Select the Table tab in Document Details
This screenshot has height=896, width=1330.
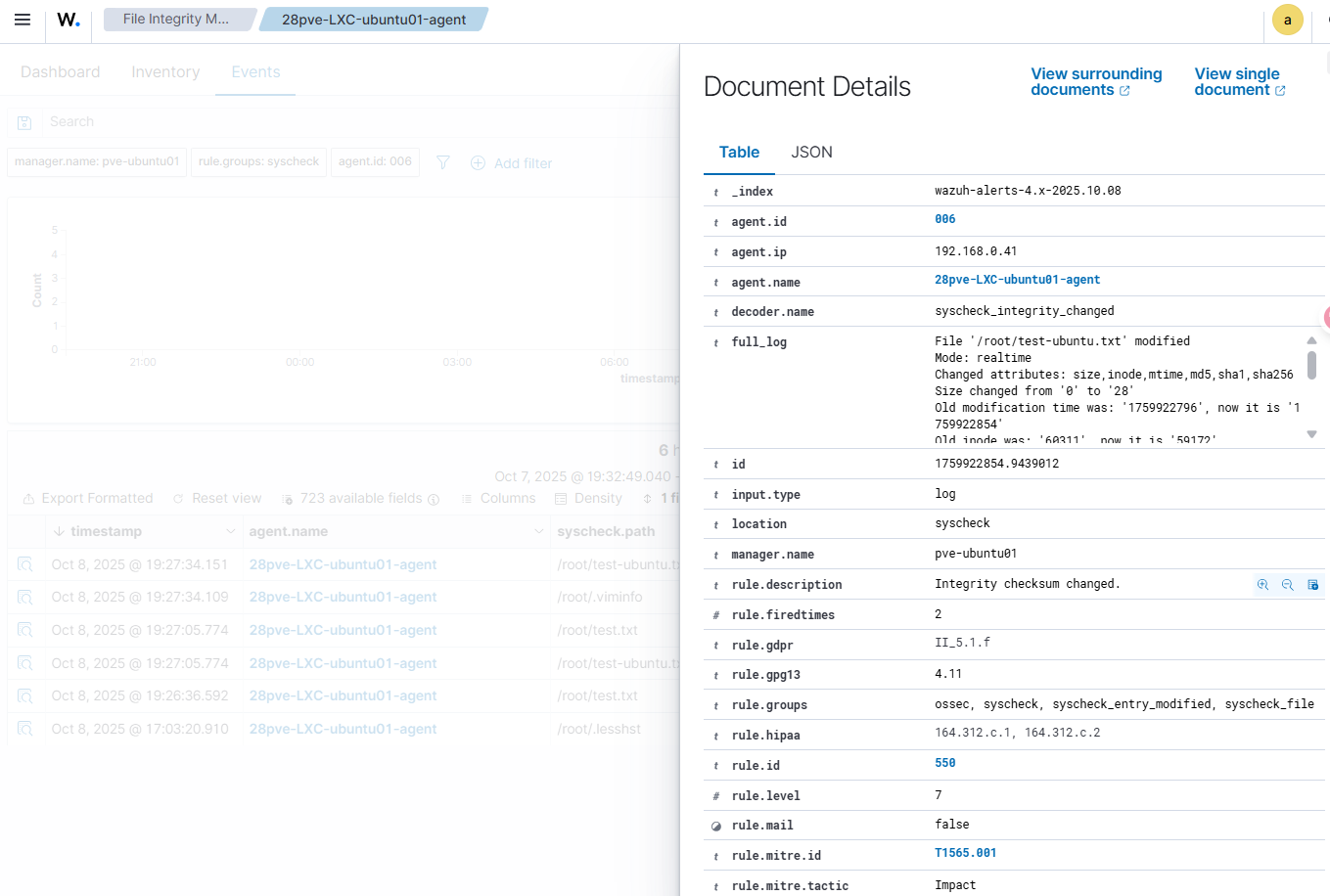[x=739, y=153]
